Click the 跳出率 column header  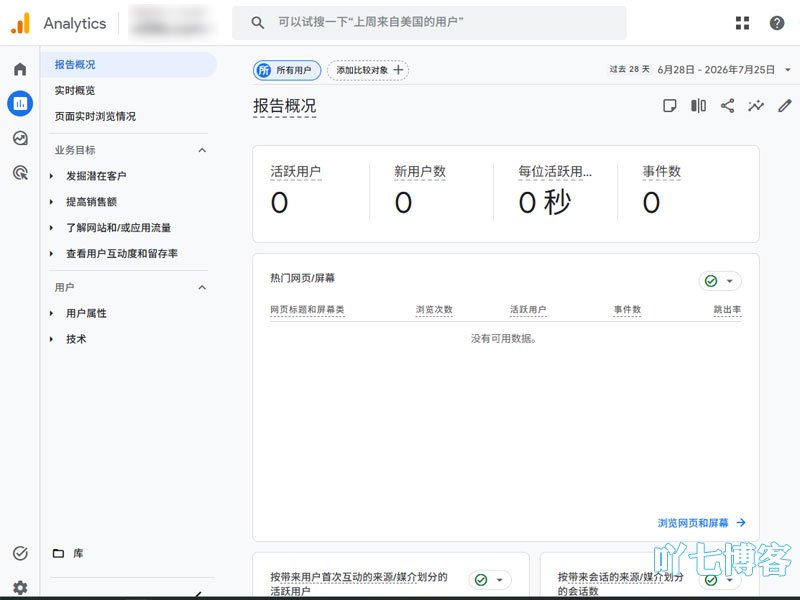coord(727,309)
